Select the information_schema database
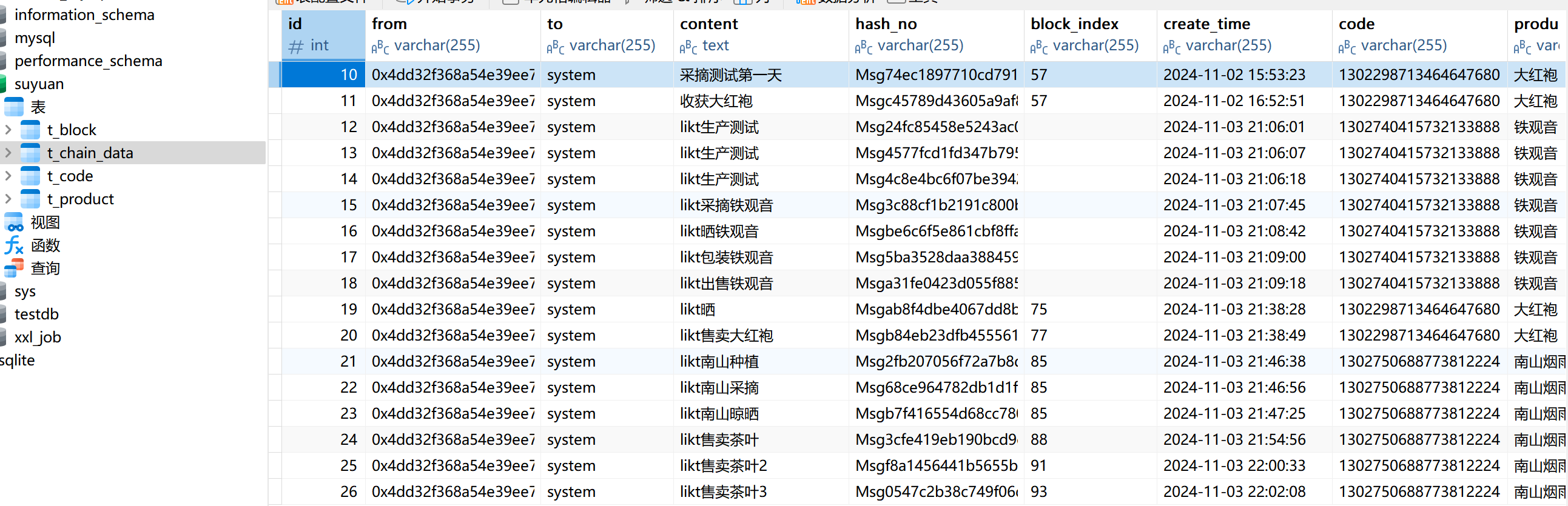1568x506 pixels. (84, 15)
